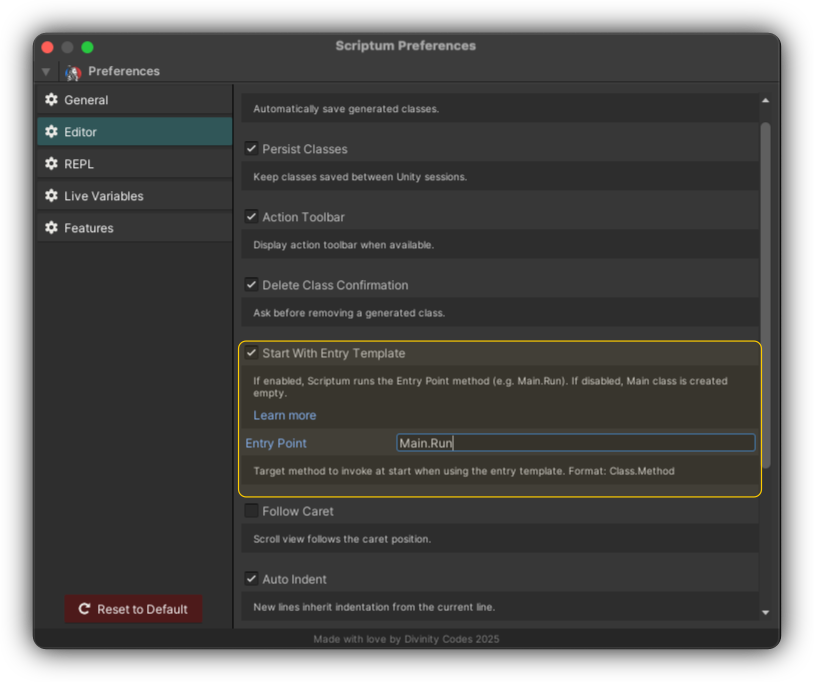Image resolution: width=814 pixels, height=682 pixels.
Task: Click 'Ask before removing a generated class.' text
Action: click(x=349, y=313)
